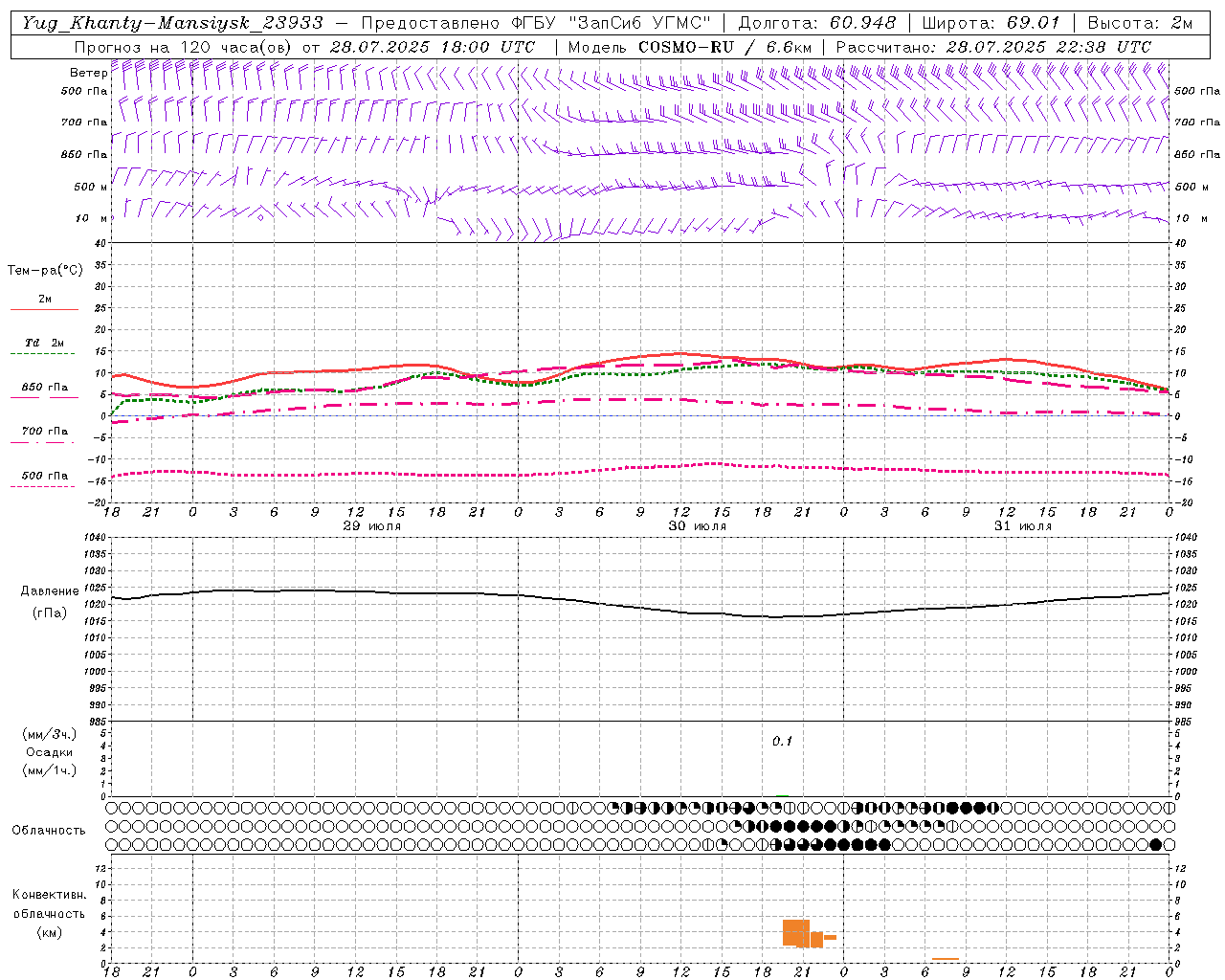Click the 'Долгота: 60.948' header field
This screenshot has height=980, width=1225.
pos(817,23)
